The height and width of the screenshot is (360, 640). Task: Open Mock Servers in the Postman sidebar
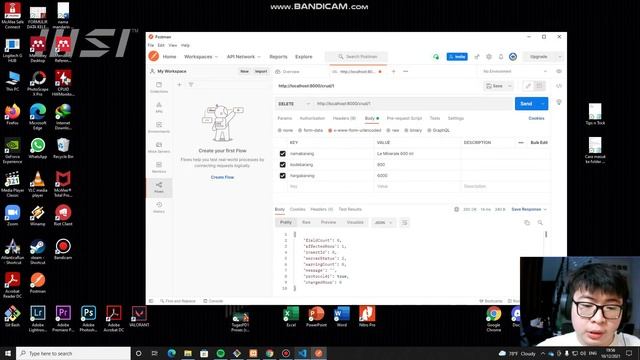(159, 147)
